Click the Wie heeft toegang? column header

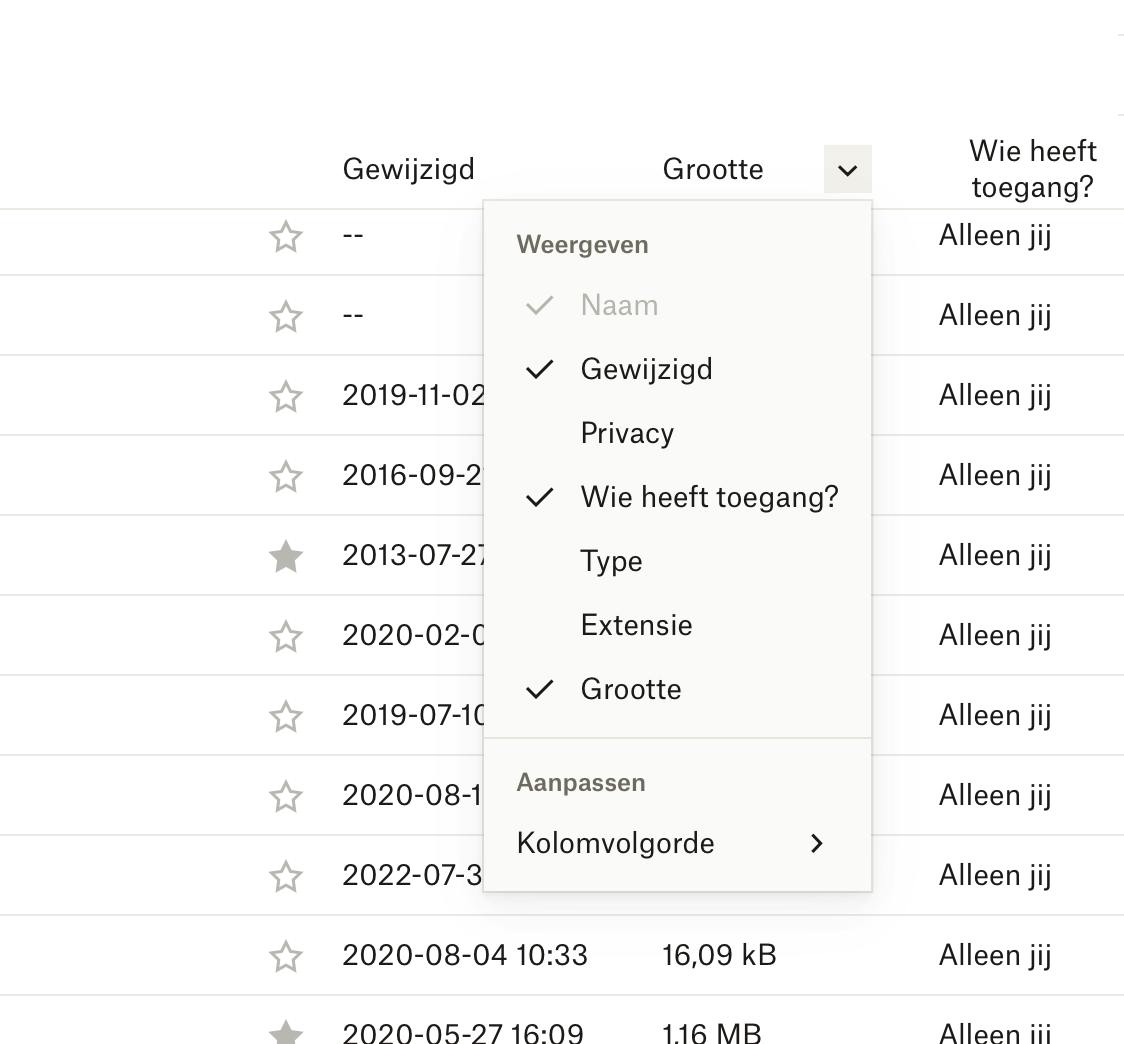pyautogui.click(x=1032, y=169)
